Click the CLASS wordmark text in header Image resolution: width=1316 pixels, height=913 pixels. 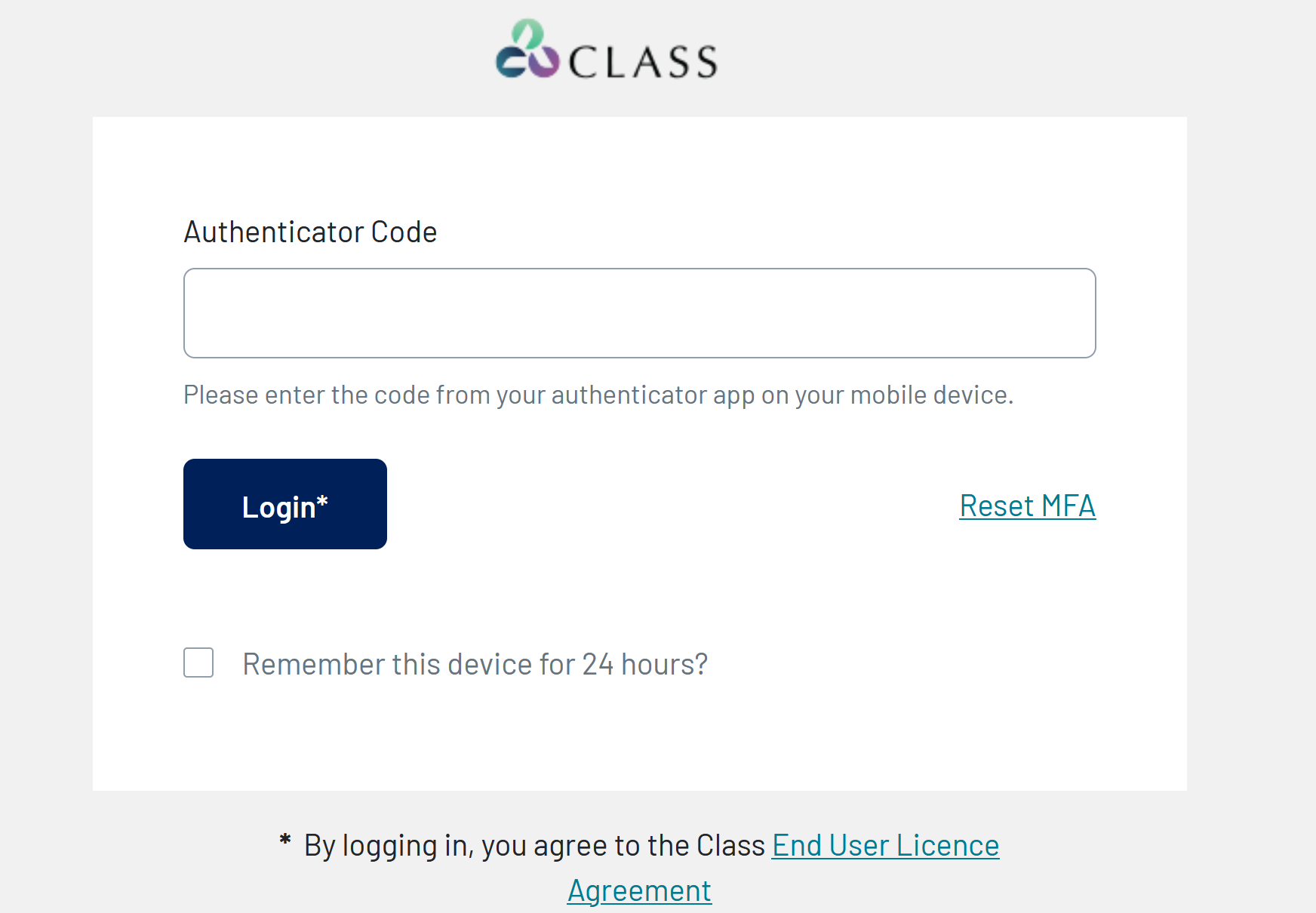[642, 62]
